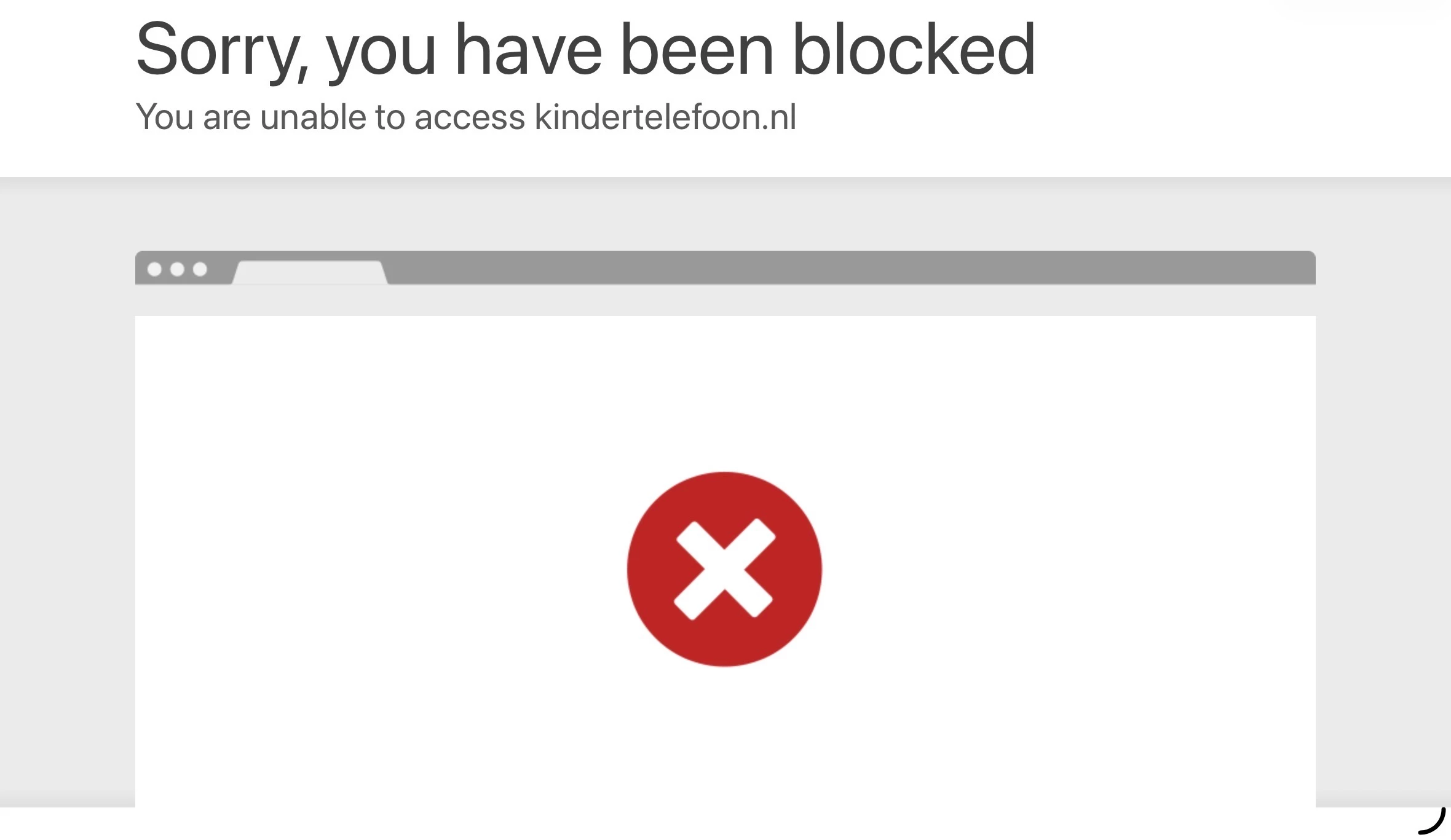The width and height of the screenshot is (1451, 840).
Task: Click the word "access" in the subheading
Action: pyautogui.click(x=470, y=118)
